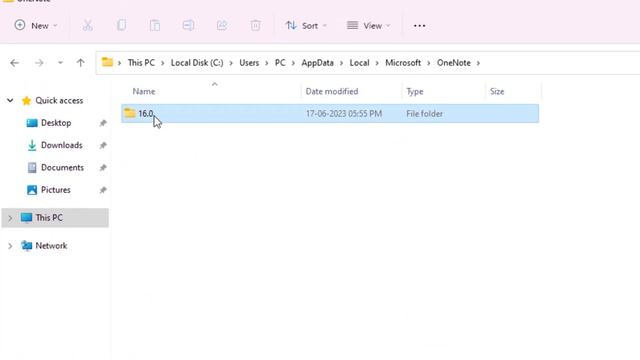This screenshot has width=640, height=360.
Task: Open Documents in the sidebar
Action: (x=62, y=168)
